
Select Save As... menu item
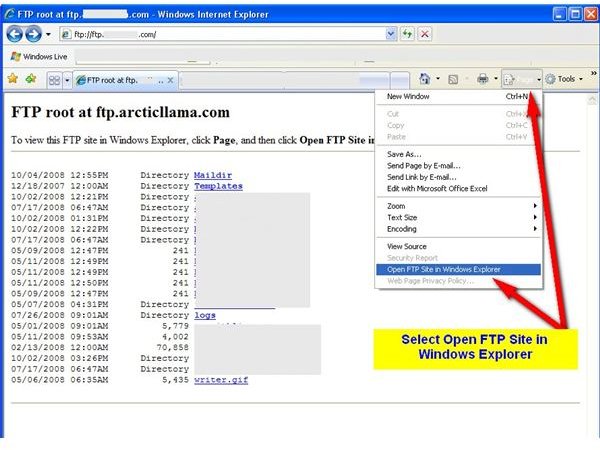coord(458,154)
